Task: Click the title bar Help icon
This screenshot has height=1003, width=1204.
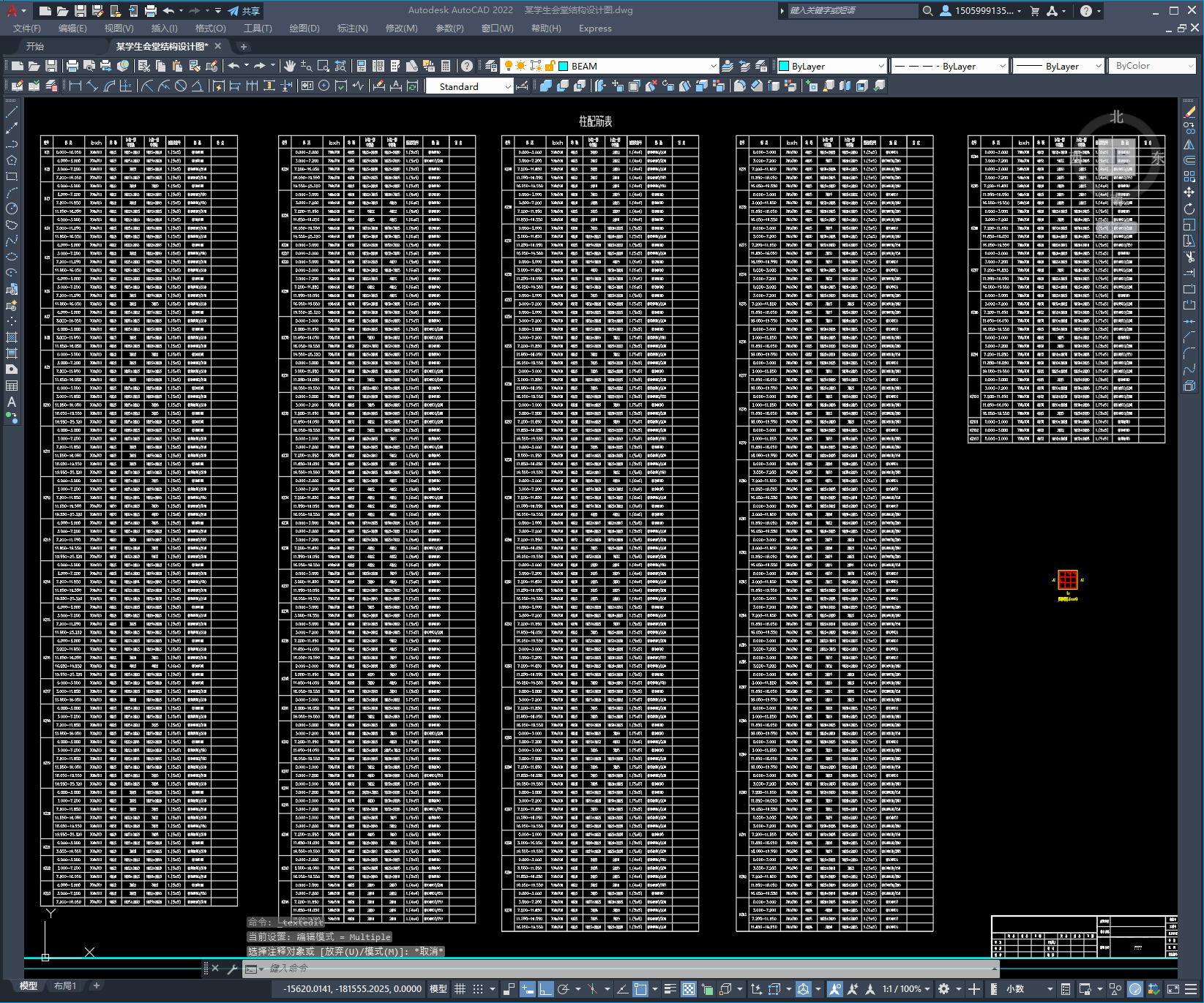Action: point(1086,11)
